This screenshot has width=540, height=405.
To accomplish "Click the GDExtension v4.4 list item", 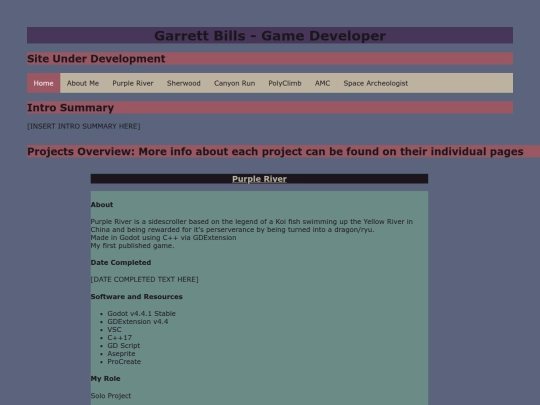I will 138,322.
